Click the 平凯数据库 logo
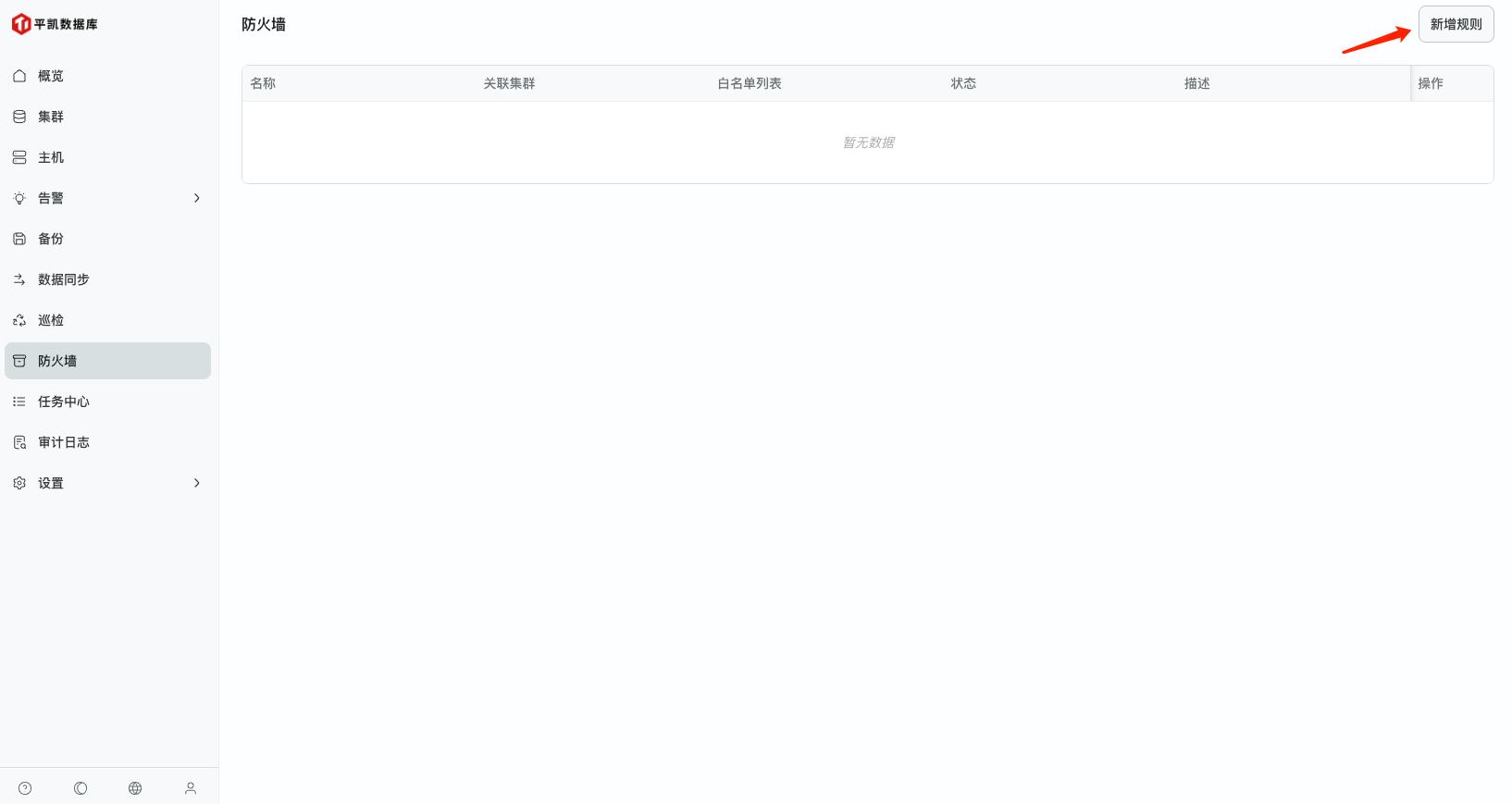The height and width of the screenshot is (804, 1512). pos(55,24)
